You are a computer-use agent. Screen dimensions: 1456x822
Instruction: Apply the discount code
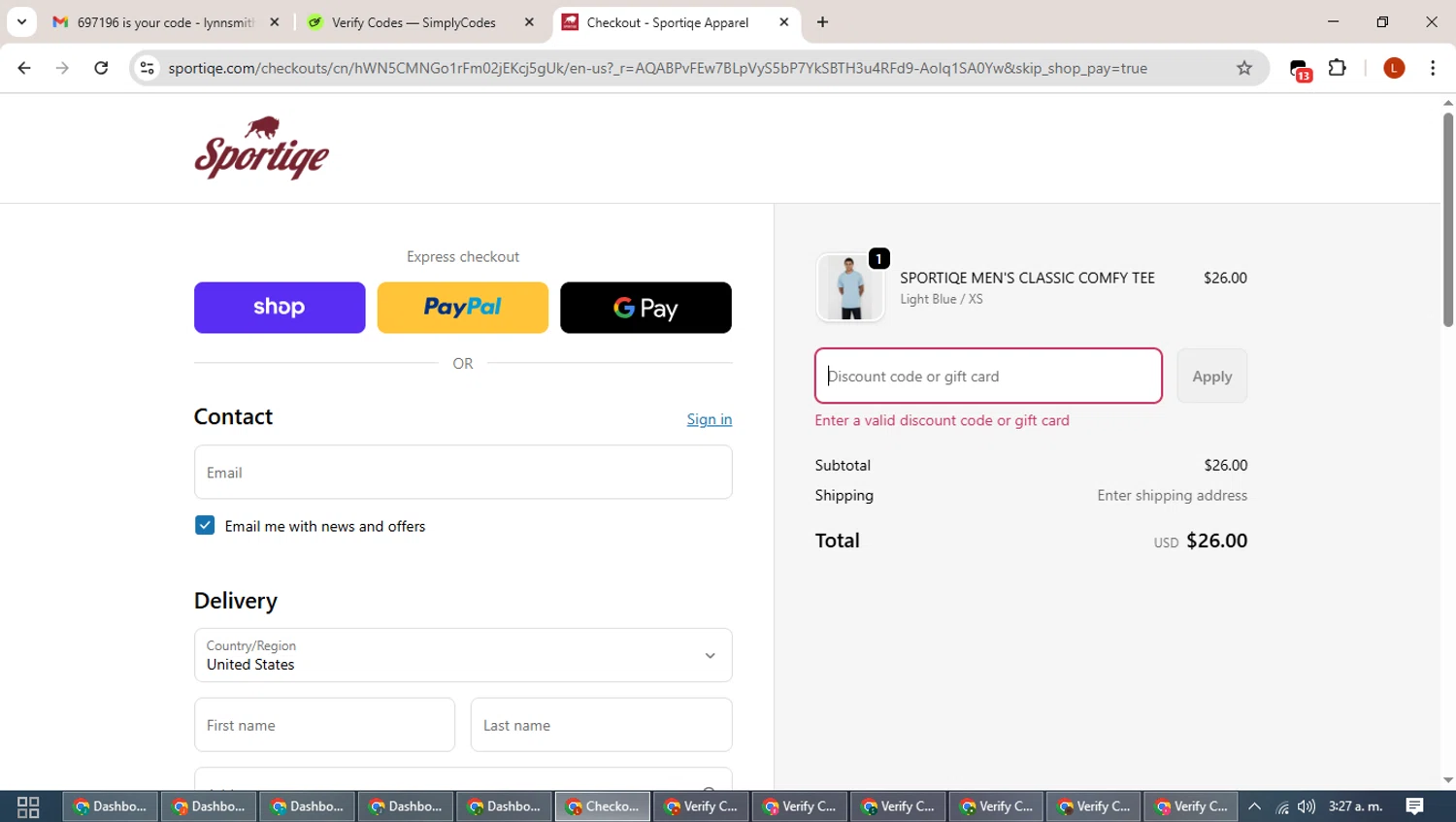tap(1212, 376)
